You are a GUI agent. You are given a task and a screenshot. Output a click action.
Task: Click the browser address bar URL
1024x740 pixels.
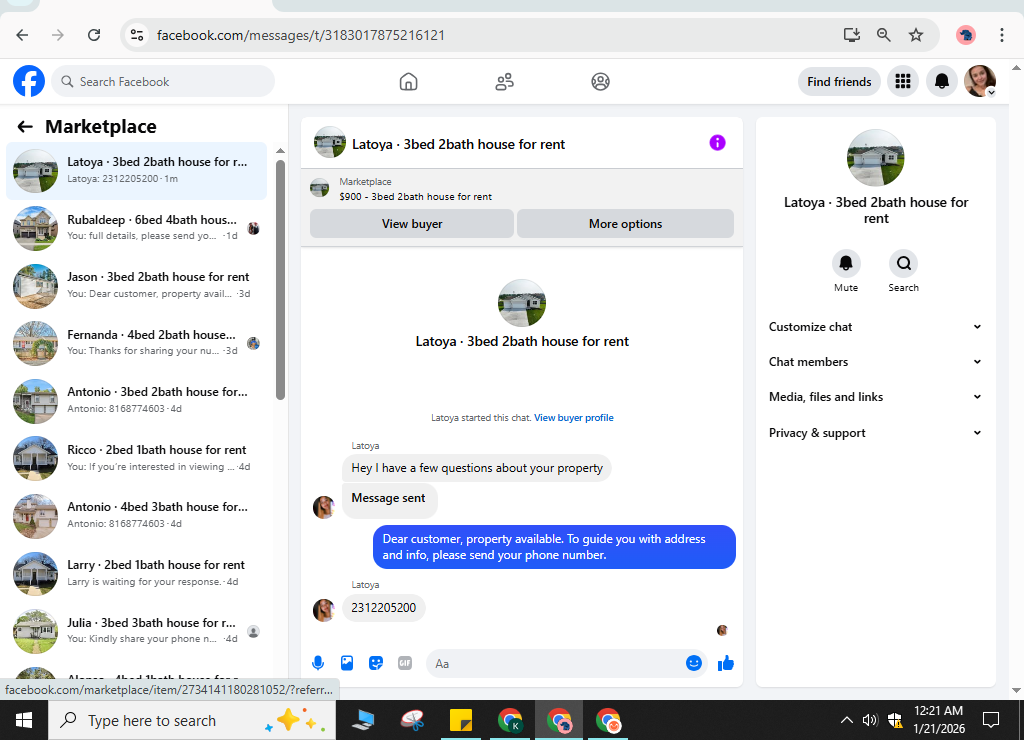click(x=300, y=35)
